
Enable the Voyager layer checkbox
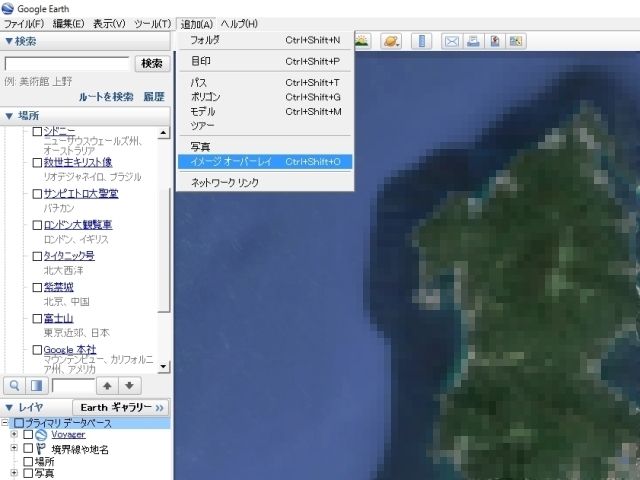[28, 435]
